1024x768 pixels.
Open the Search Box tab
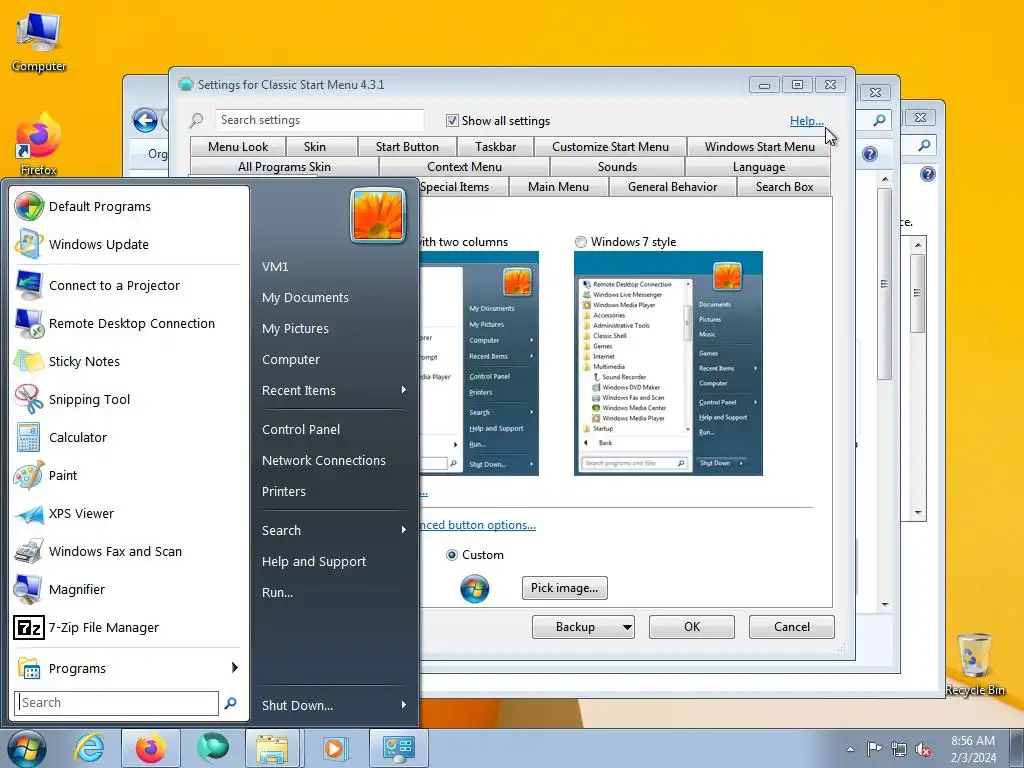[x=784, y=187]
